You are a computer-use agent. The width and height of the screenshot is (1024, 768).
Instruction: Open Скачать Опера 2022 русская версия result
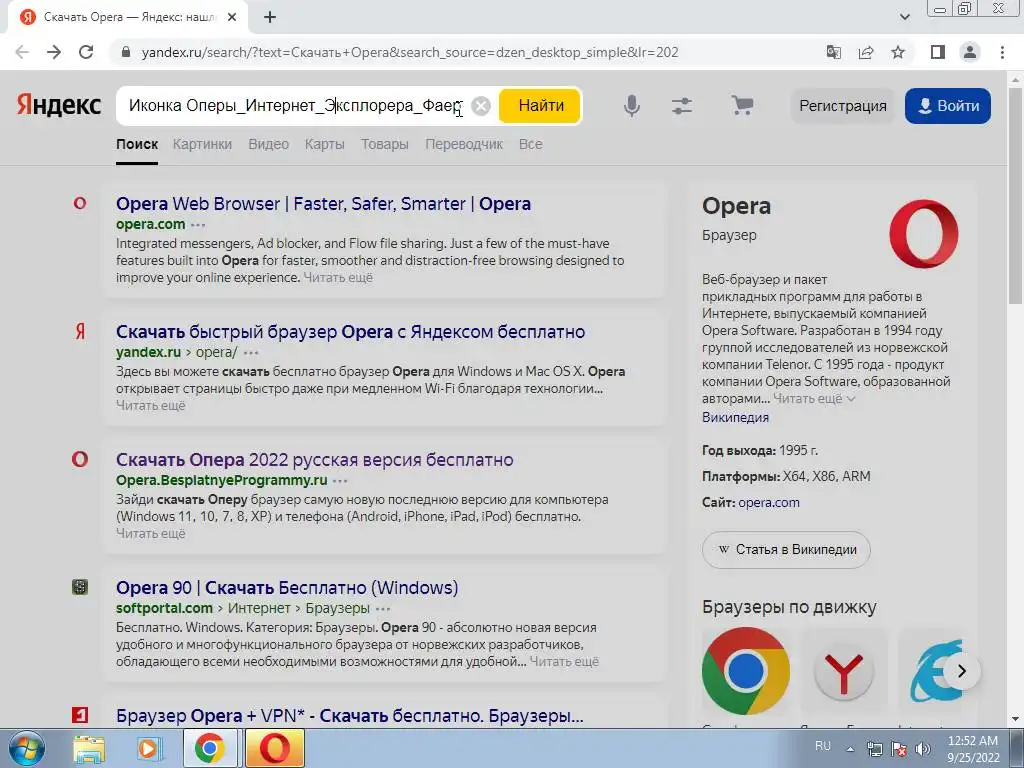(x=315, y=460)
